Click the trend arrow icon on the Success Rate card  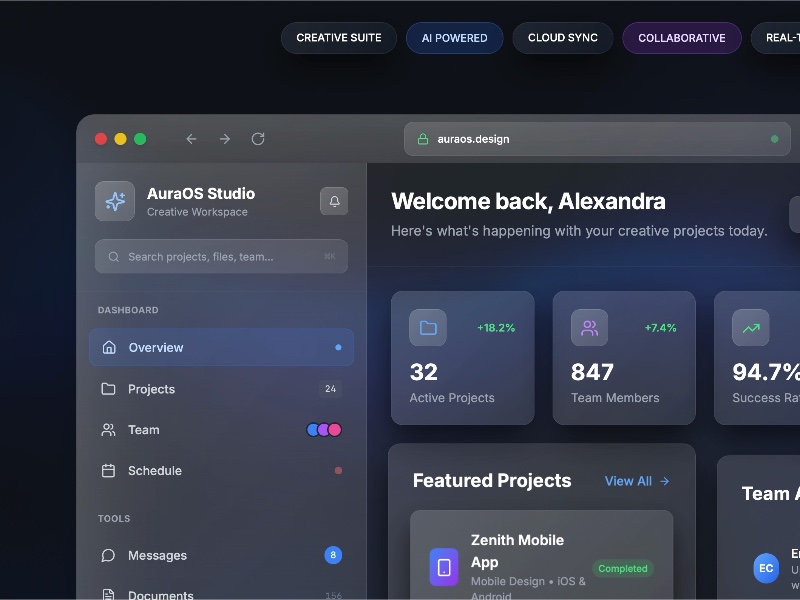point(750,327)
